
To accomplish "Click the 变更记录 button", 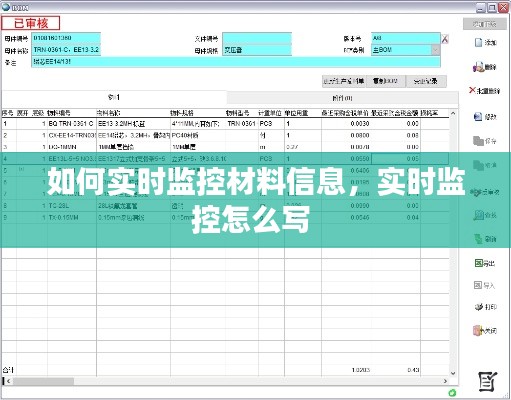I will pos(426,81).
